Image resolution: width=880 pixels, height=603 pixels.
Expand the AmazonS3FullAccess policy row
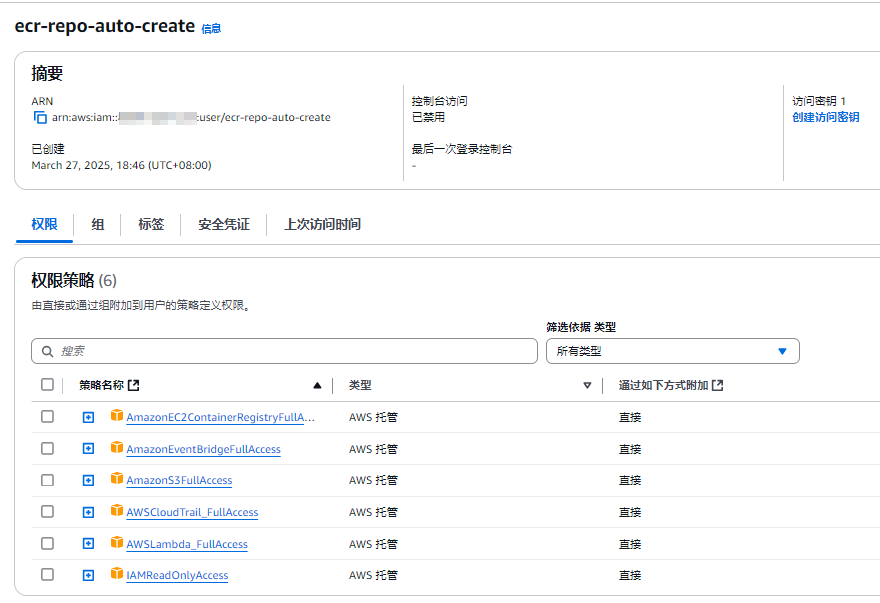(88, 481)
